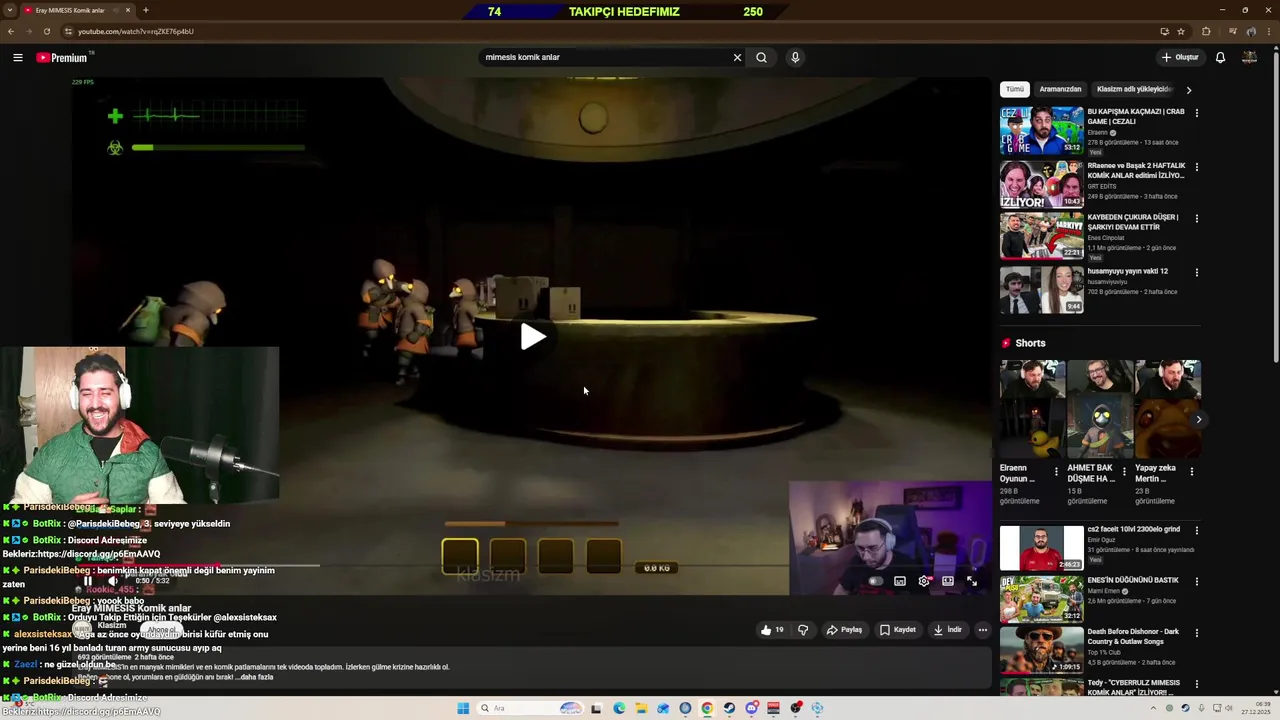Screen dimensions: 1280x720
Task: Open Discord from the taskbar
Action: (751, 708)
